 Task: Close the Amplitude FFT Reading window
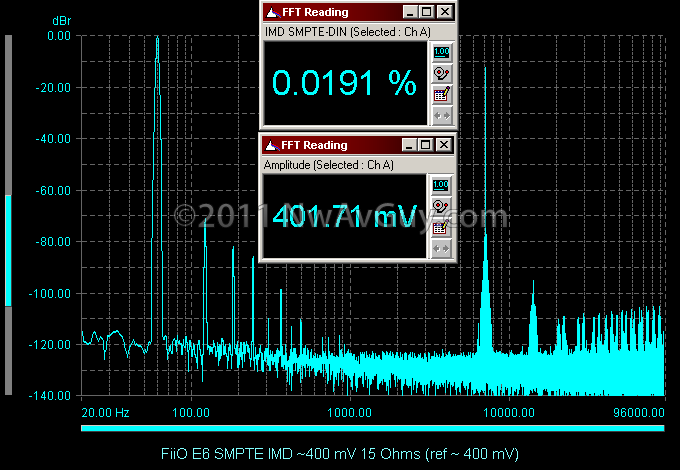point(444,145)
